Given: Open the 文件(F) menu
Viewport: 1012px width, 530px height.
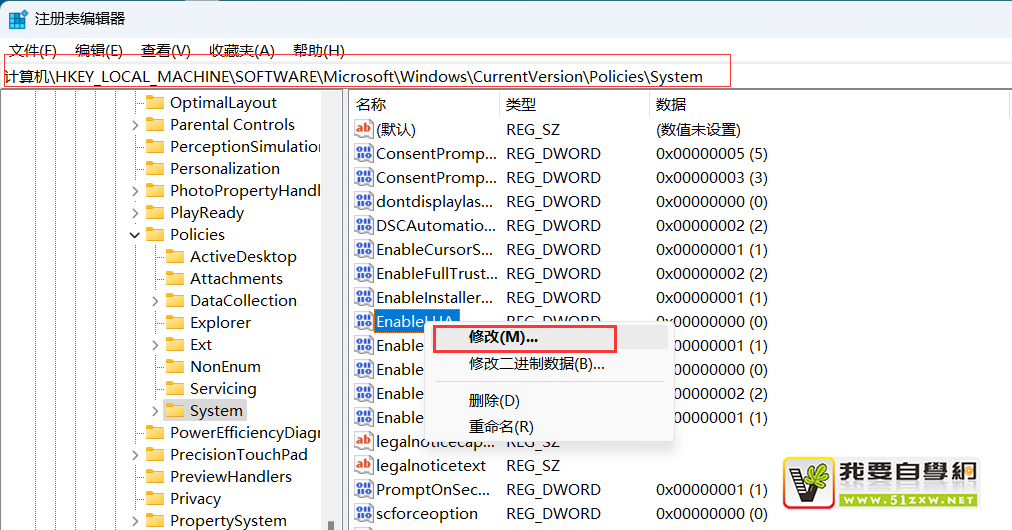Looking at the screenshot, I should pyautogui.click(x=33, y=51).
